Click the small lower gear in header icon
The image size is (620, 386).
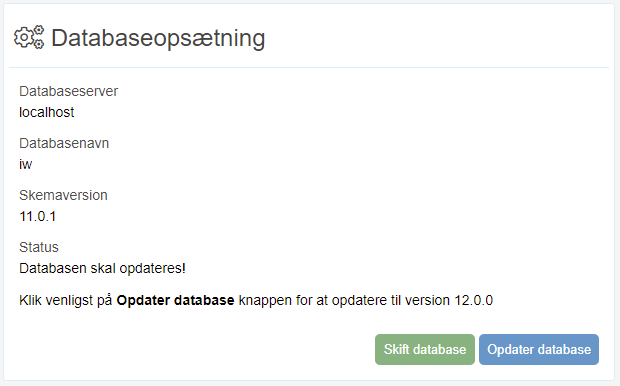tap(39, 44)
